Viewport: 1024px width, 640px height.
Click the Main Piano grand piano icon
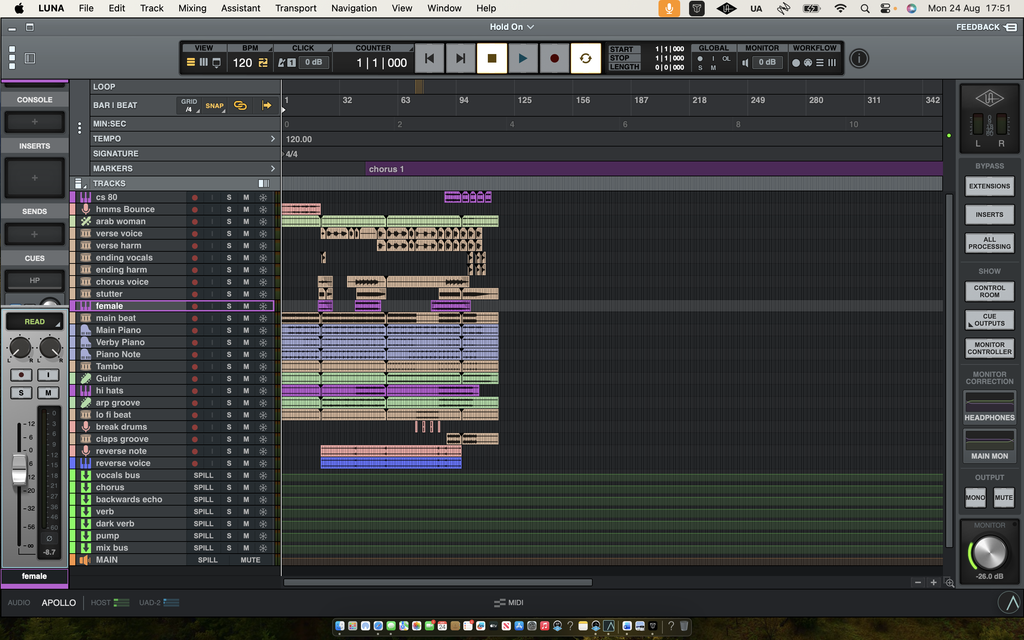86,330
